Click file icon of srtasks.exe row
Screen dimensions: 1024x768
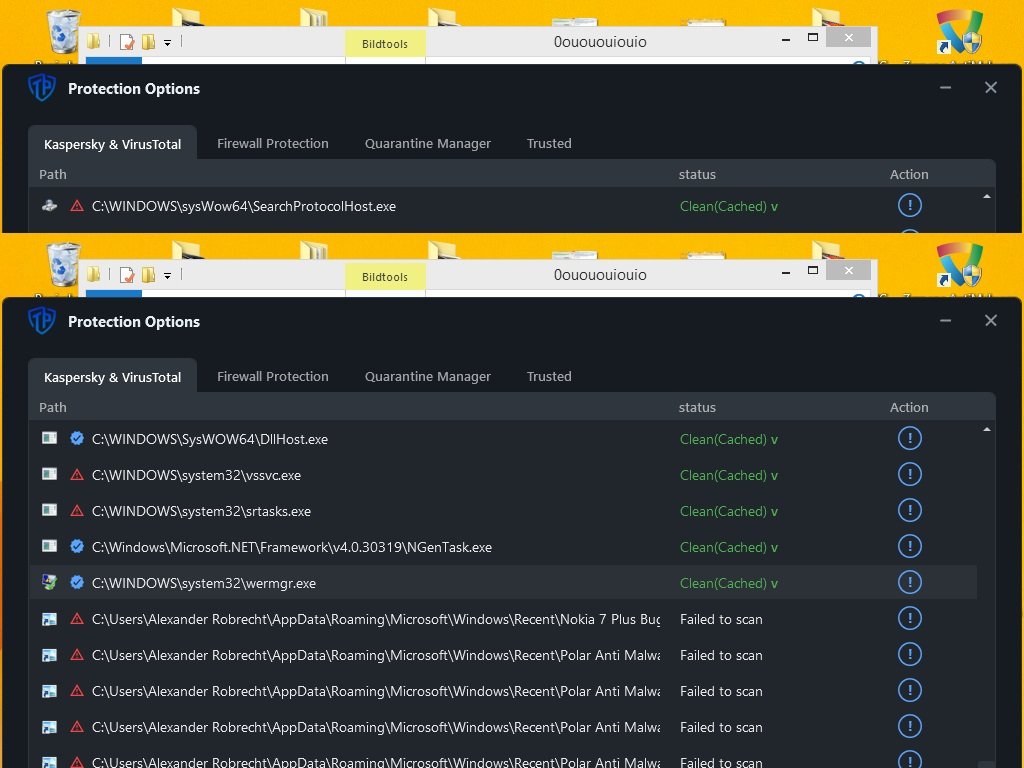(50, 510)
